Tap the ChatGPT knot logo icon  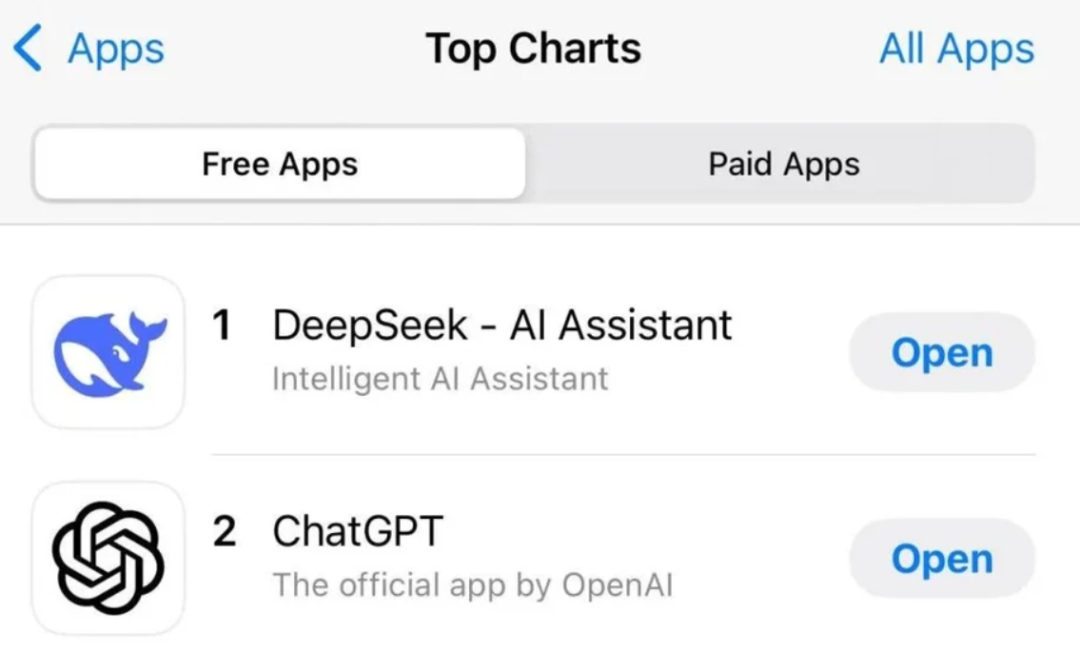(108, 558)
